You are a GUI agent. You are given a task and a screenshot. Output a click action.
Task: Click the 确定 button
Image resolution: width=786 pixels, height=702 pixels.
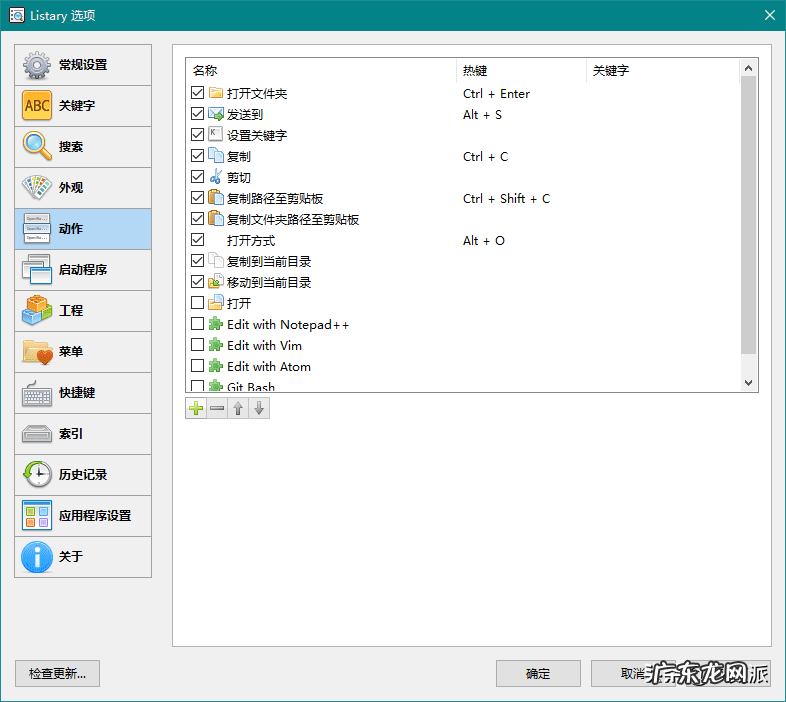tap(538, 673)
